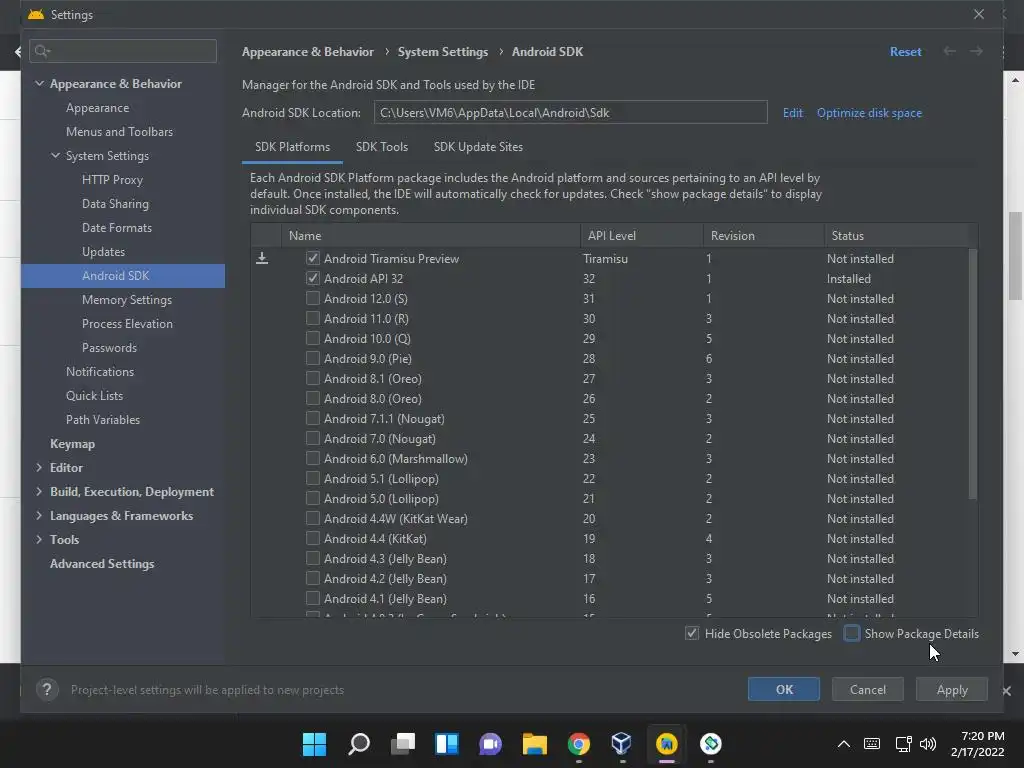Check Android 10.0 (Q) platform
The height and width of the screenshot is (768, 1024).
point(313,338)
